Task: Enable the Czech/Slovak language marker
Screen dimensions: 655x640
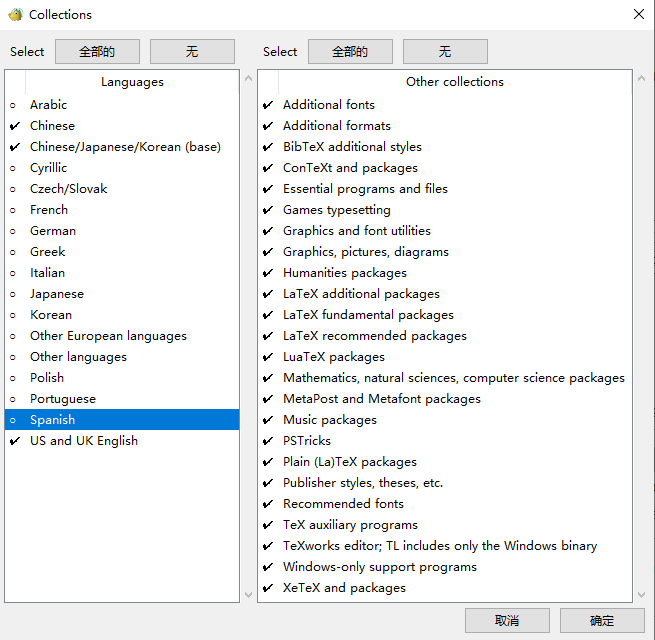Action: coord(13,189)
